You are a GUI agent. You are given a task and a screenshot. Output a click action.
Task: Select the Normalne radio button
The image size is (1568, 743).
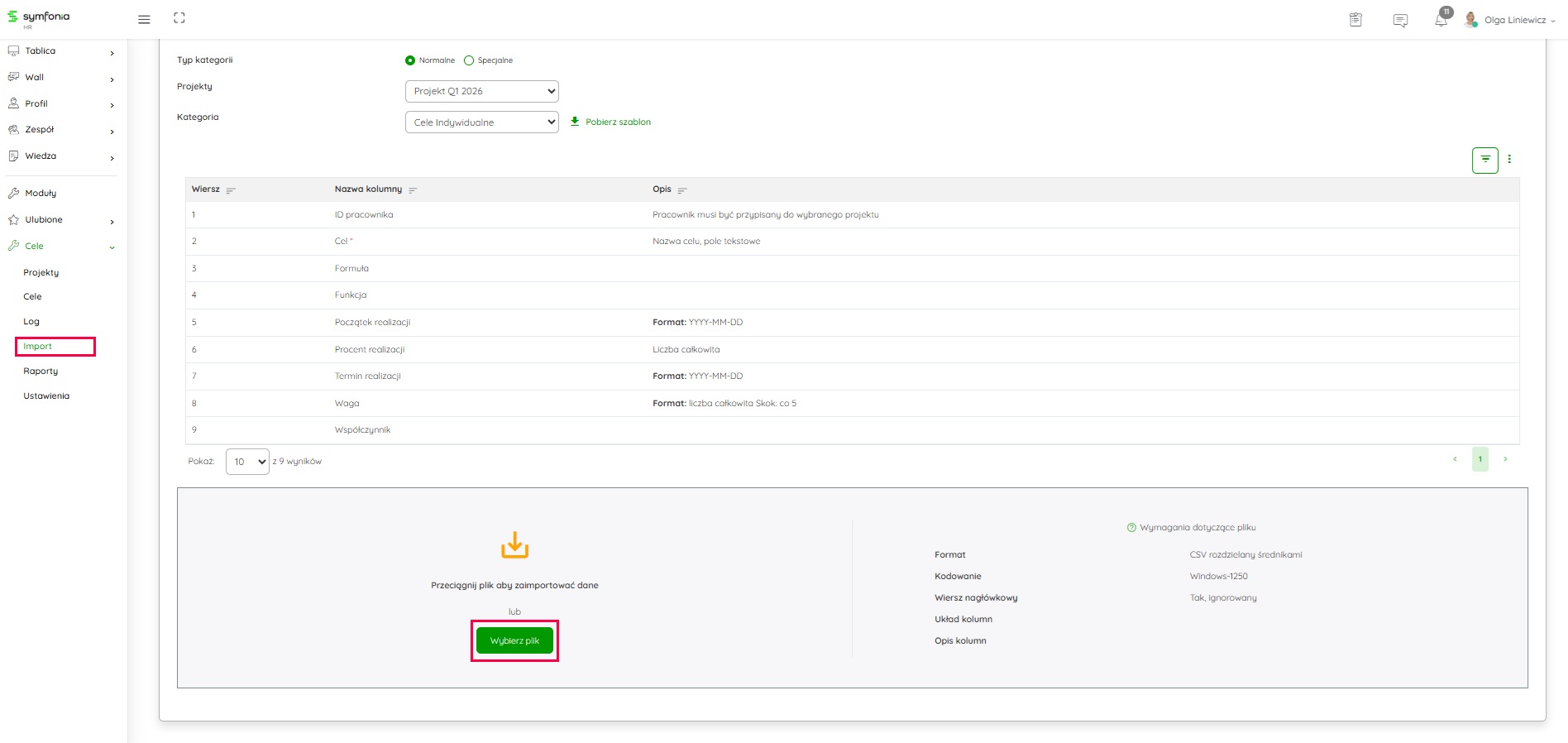(x=410, y=60)
